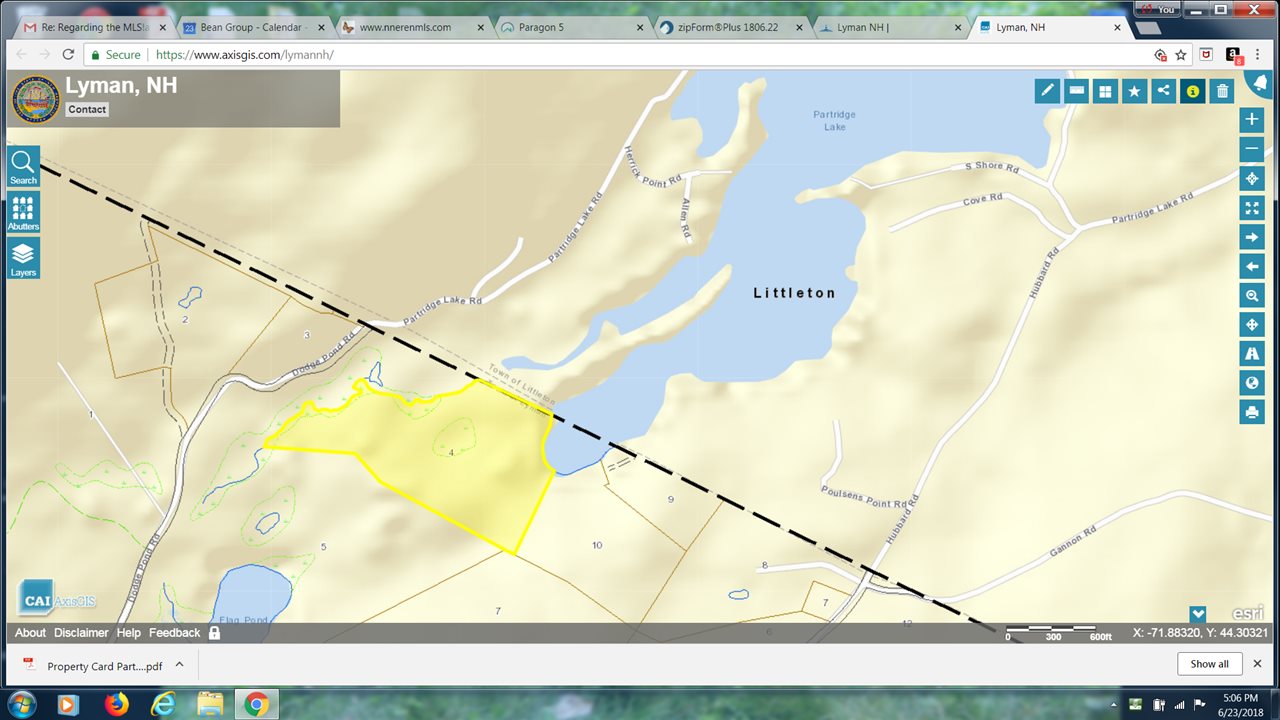The image size is (1280, 720).
Task: Open the Abutters tool
Action: (24, 212)
